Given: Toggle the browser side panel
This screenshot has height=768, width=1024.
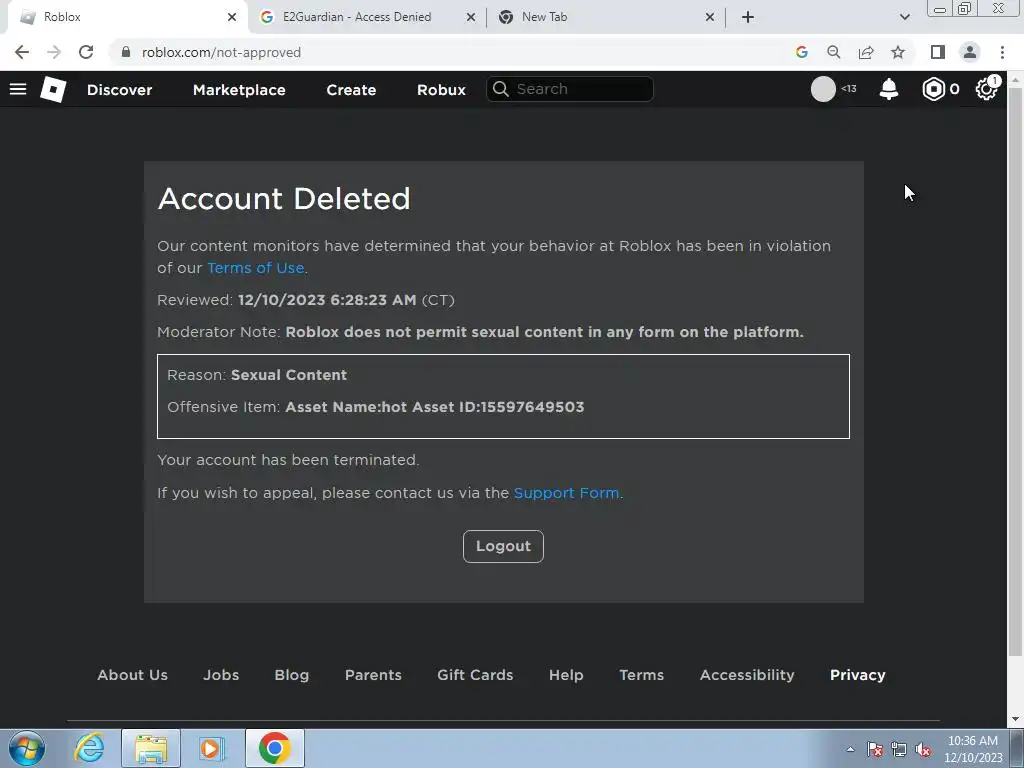Looking at the screenshot, I should click(938, 52).
